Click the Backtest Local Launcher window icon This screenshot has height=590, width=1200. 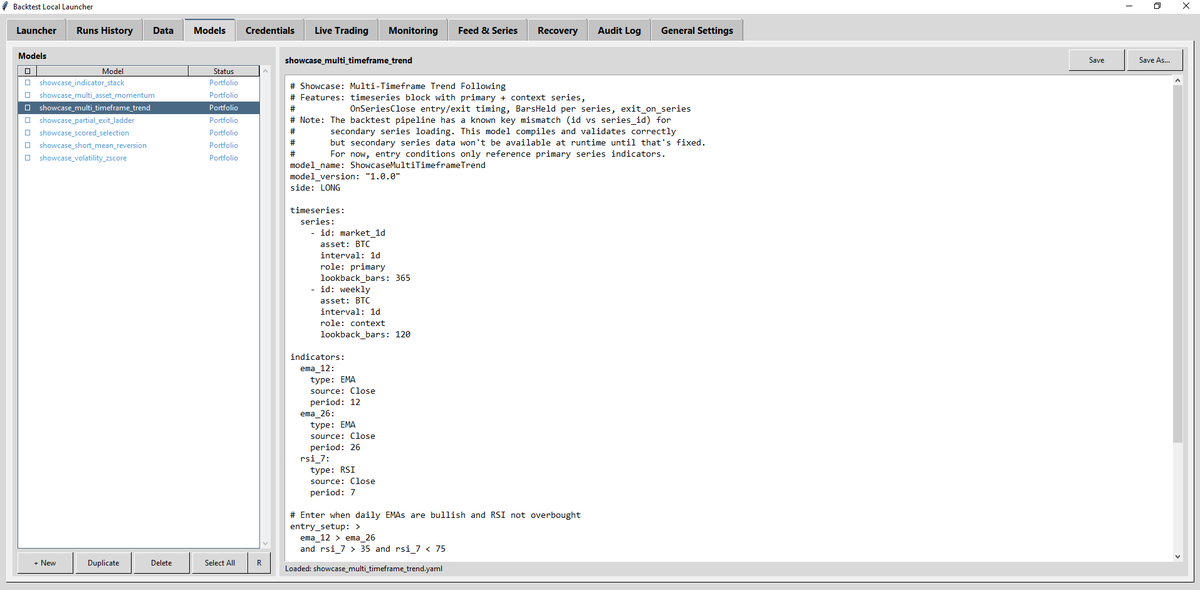coord(6,6)
